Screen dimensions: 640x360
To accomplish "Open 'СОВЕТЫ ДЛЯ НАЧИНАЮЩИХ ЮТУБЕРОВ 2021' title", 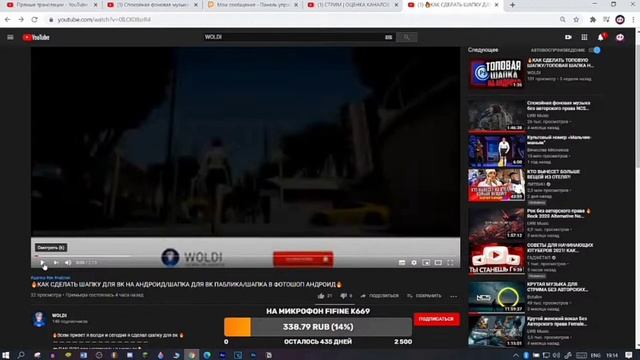I will coord(560,248).
